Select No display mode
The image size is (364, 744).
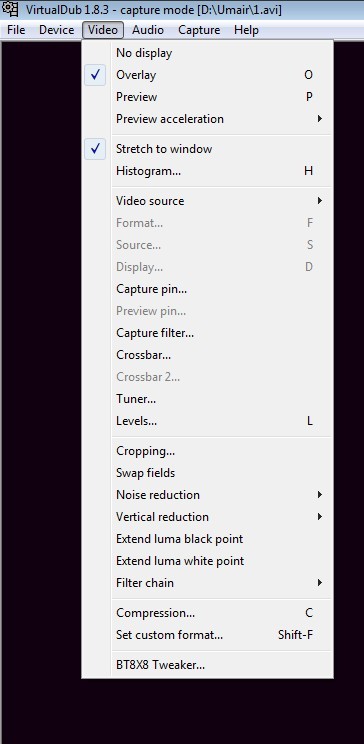(x=207, y=53)
